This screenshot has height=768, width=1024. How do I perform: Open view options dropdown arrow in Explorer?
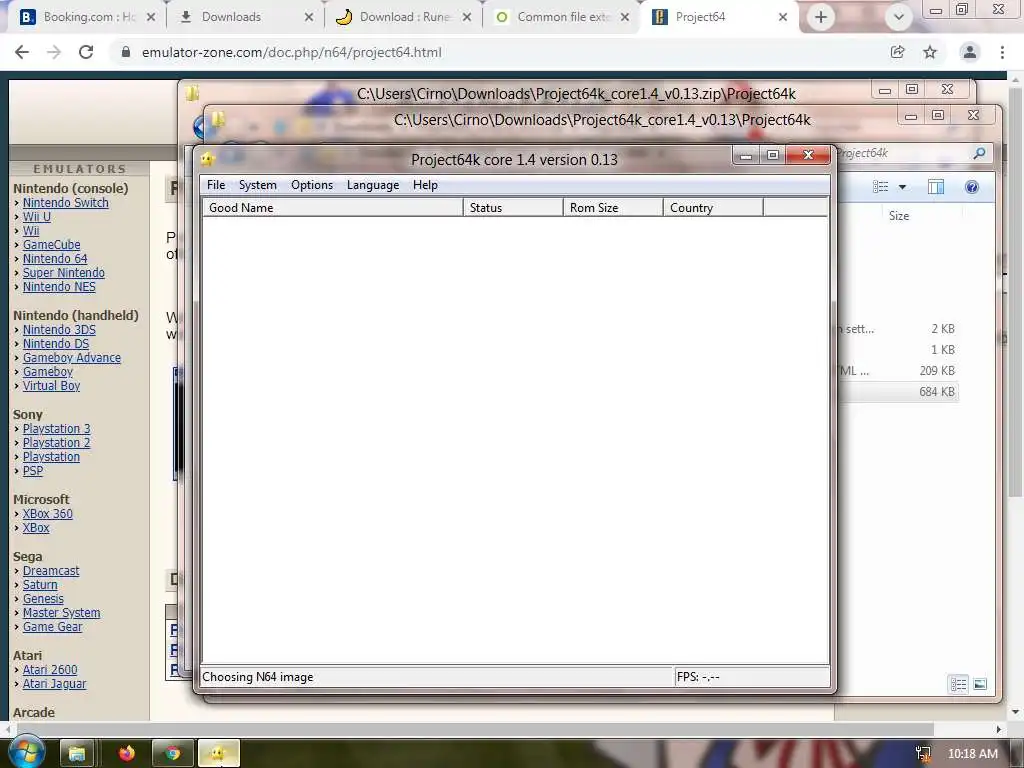pos(903,187)
